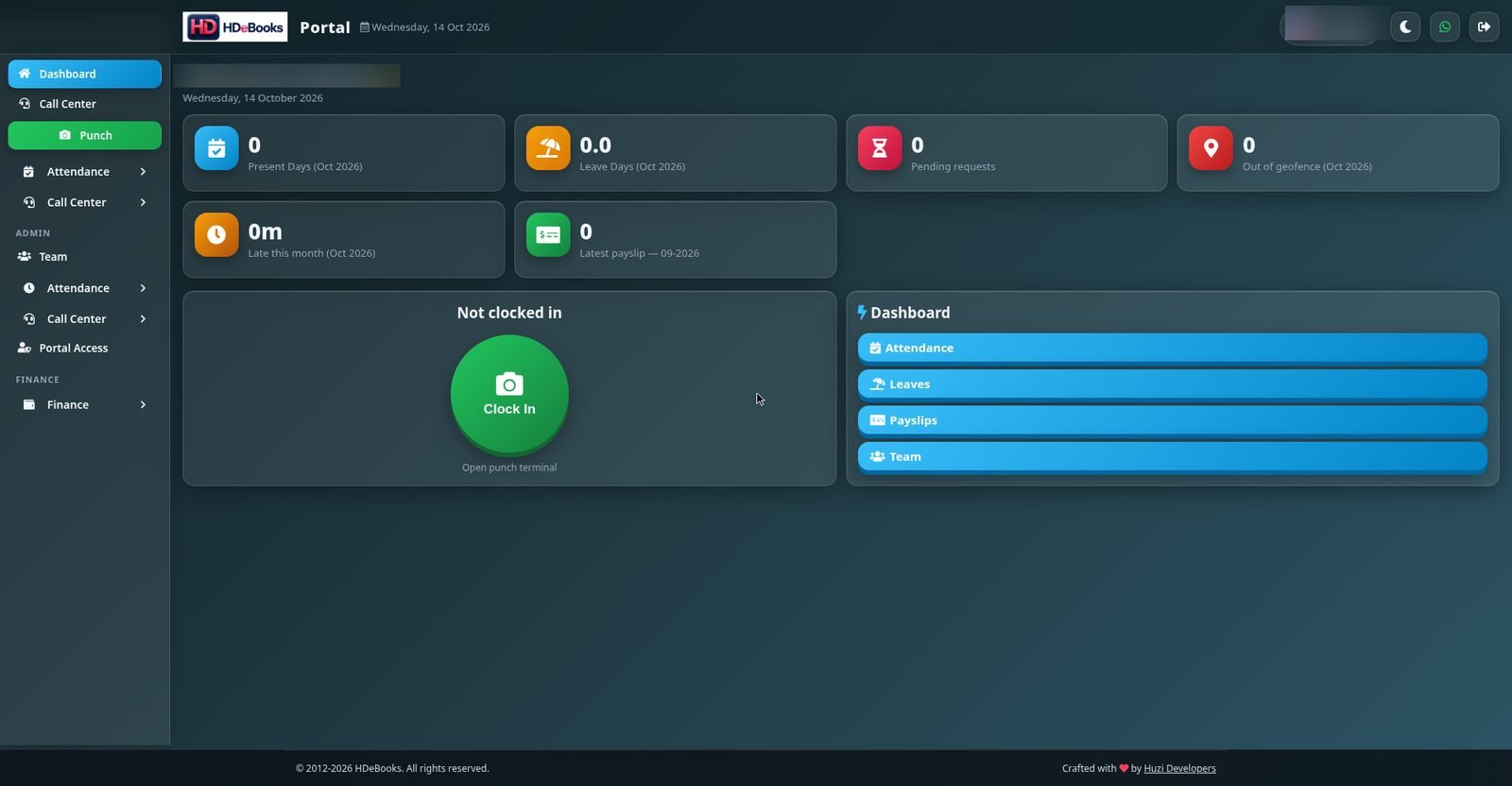
Task: Open the Leaves quick link button
Action: pos(1172,384)
